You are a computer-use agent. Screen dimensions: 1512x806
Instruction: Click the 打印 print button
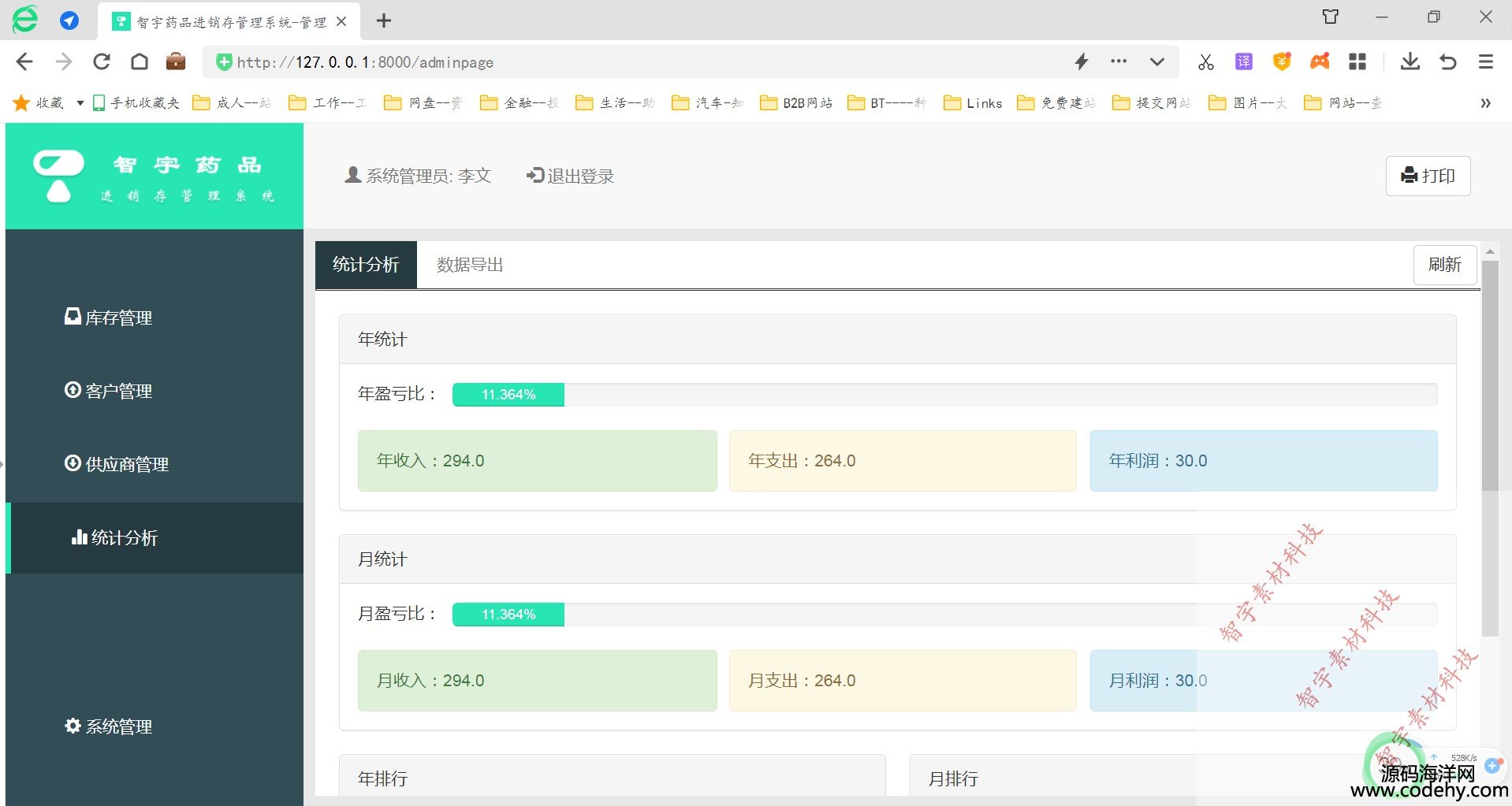(1428, 176)
